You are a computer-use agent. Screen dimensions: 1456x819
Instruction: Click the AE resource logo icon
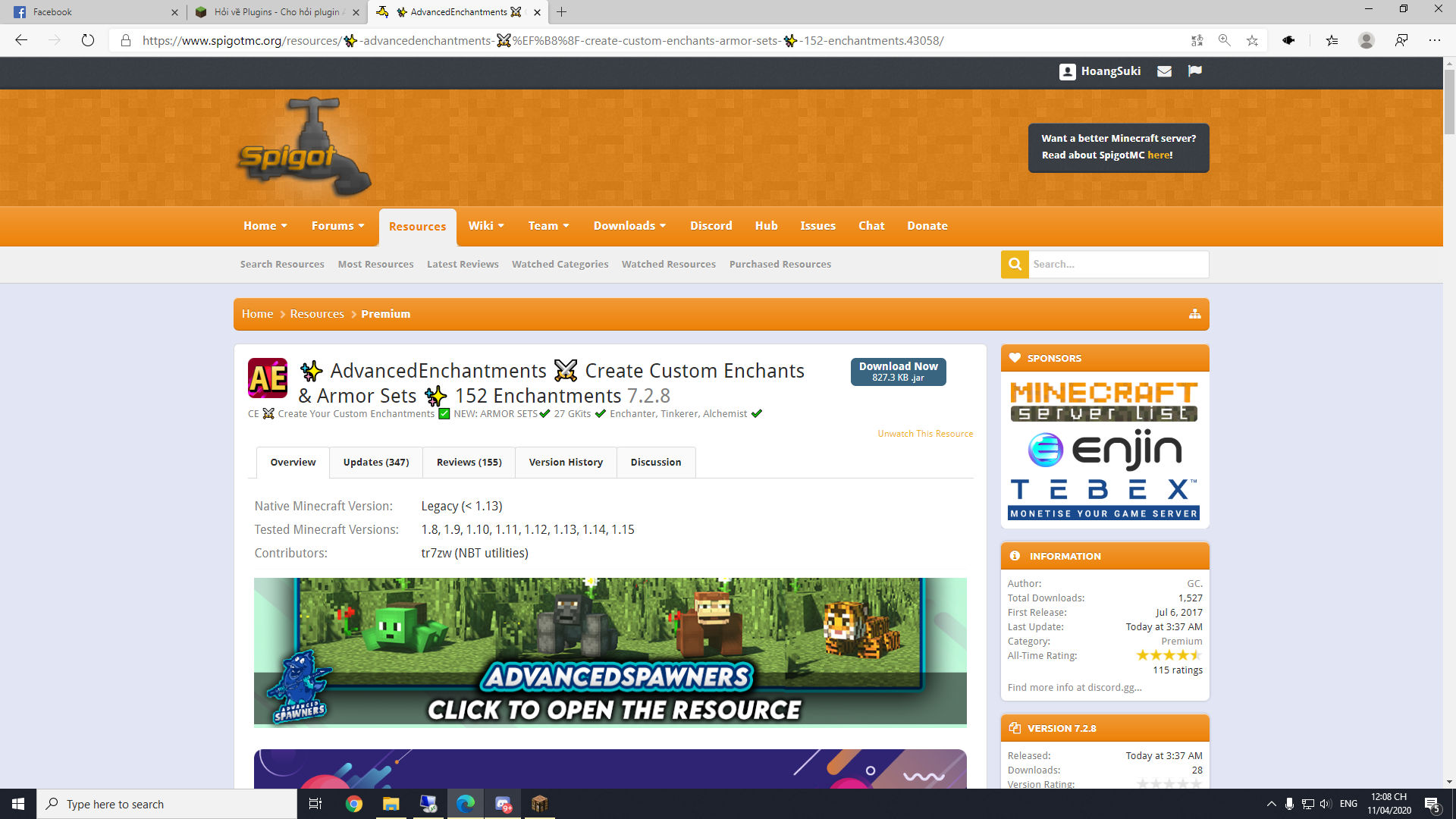point(268,378)
